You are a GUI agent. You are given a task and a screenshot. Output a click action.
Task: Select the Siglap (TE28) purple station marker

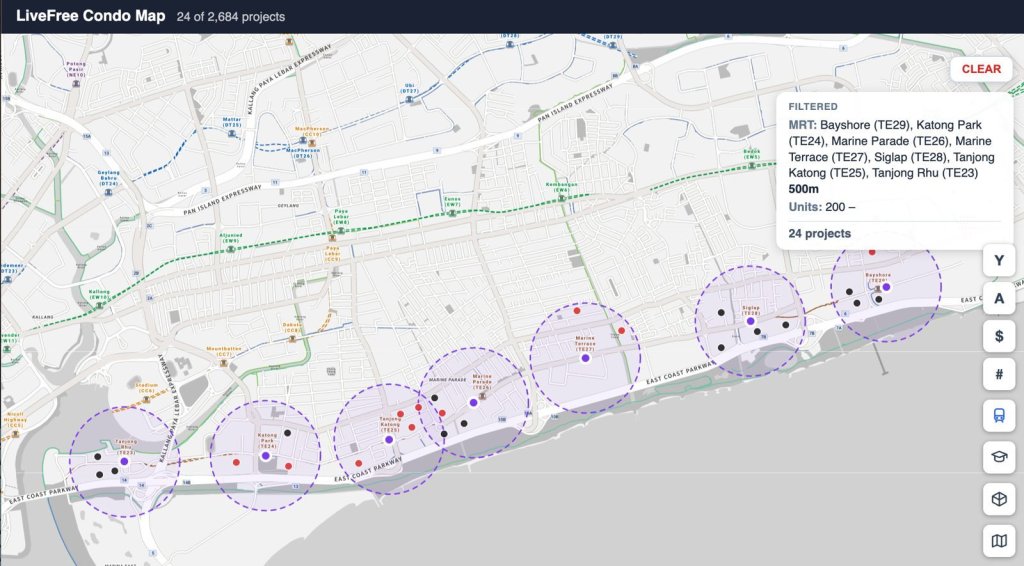point(750,321)
